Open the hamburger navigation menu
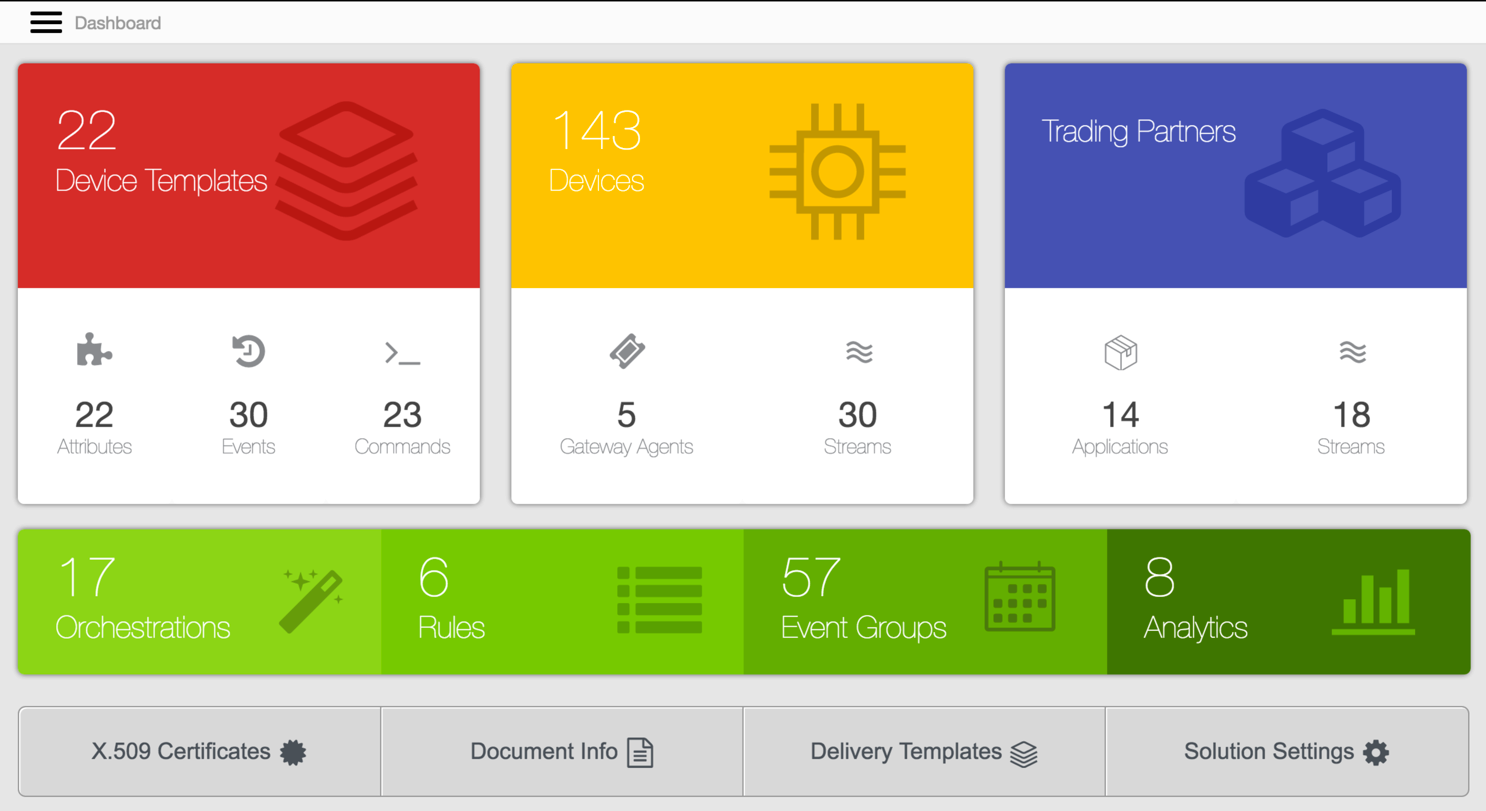Image resolution: width=1486 pixels, height=811 pixels. (x=46, y=23)
